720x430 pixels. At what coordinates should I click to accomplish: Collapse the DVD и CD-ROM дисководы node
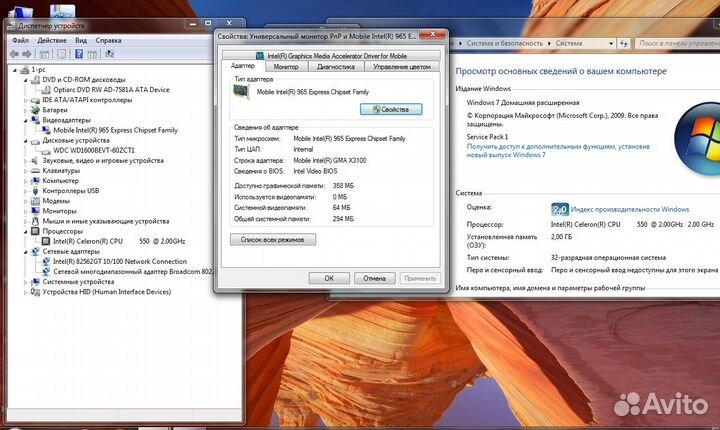coord(26,80)
